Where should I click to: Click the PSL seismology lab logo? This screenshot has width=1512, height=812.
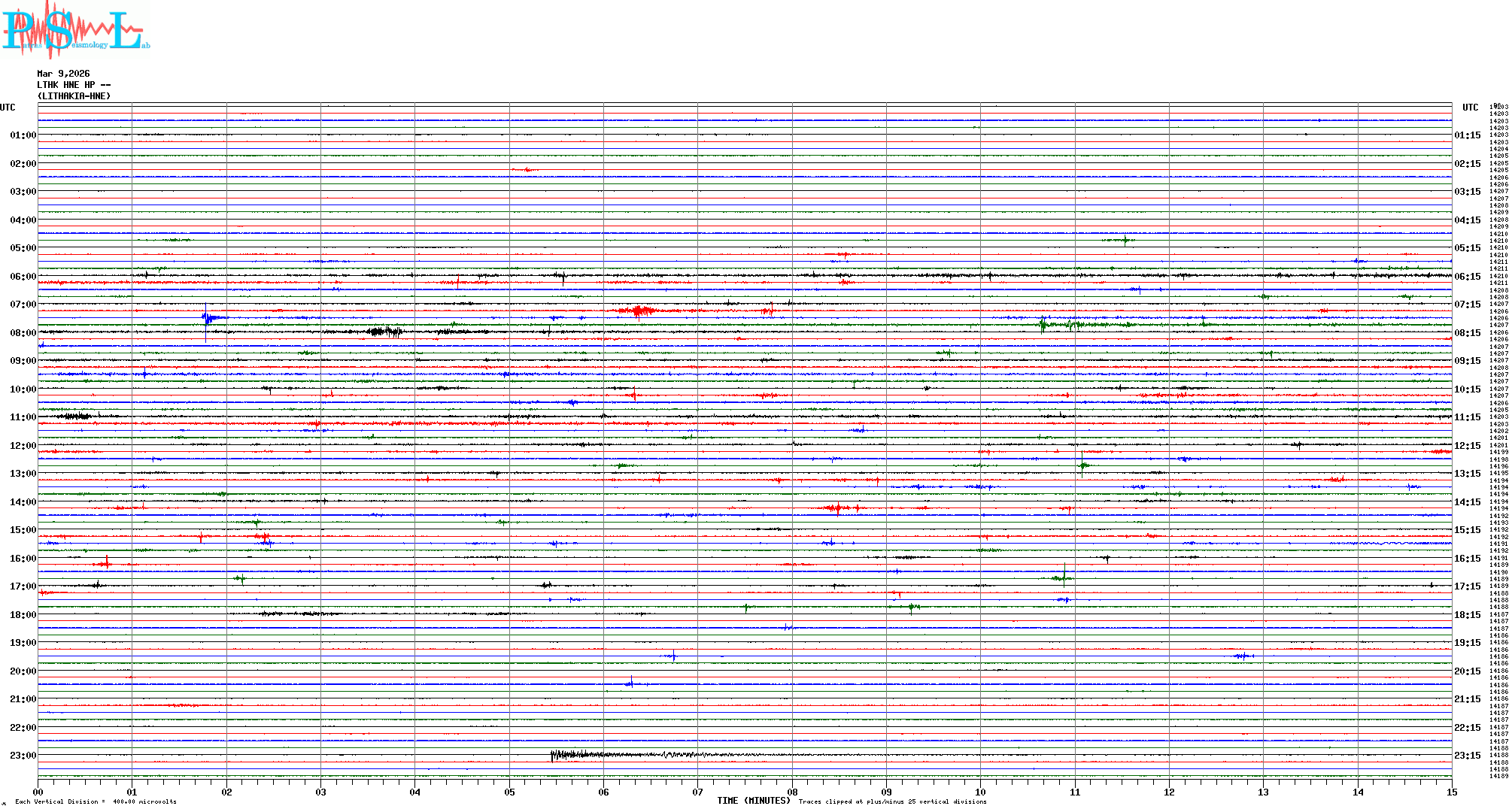coord(75,29)
